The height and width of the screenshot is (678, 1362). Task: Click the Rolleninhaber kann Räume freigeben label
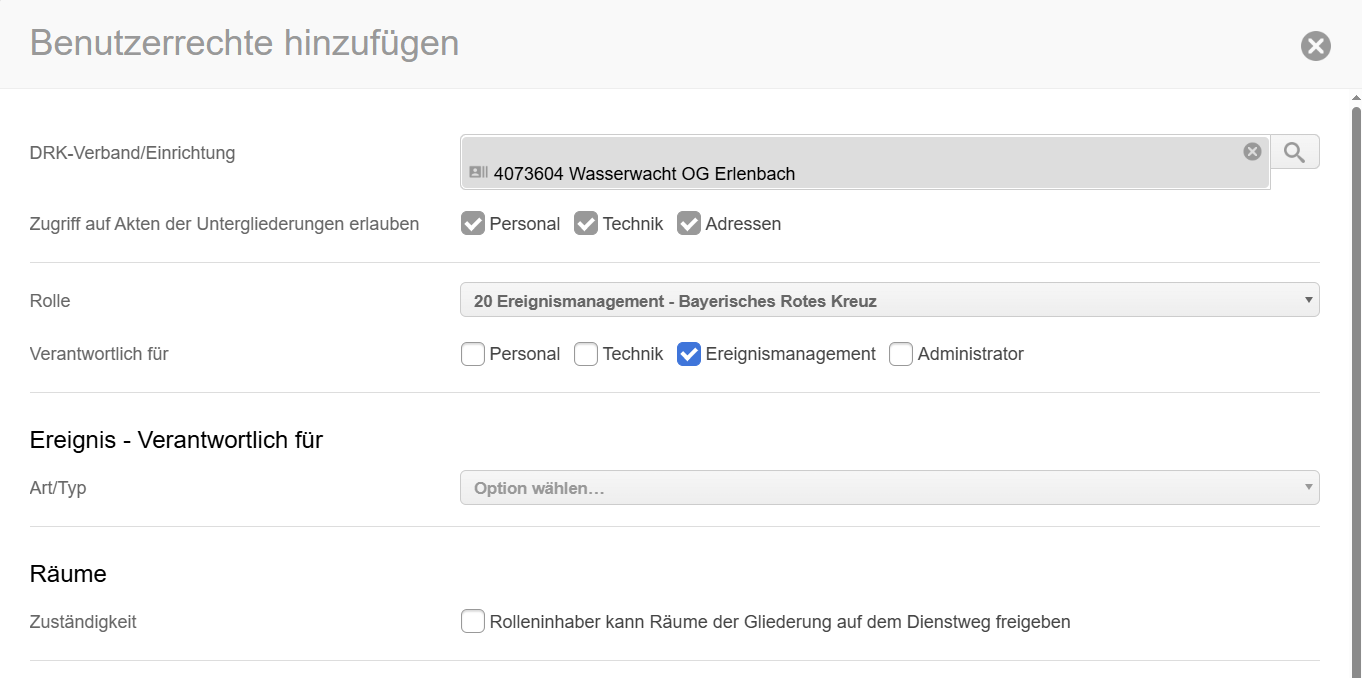pyautogui.click(x=780, y=622)
